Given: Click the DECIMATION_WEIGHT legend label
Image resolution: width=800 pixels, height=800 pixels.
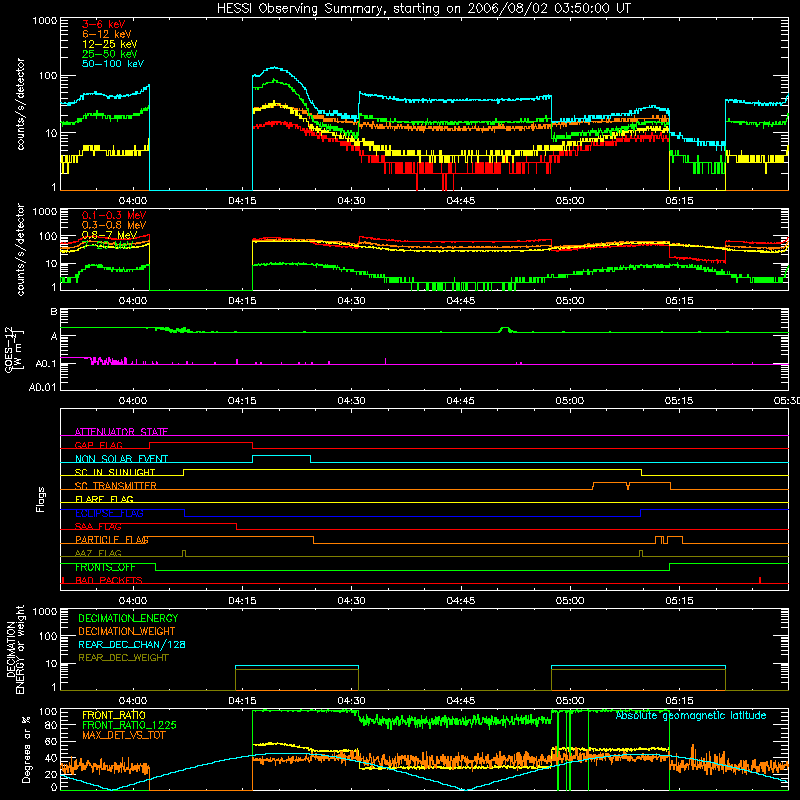Looking at the screenshot, I should [x=127, y=631].
